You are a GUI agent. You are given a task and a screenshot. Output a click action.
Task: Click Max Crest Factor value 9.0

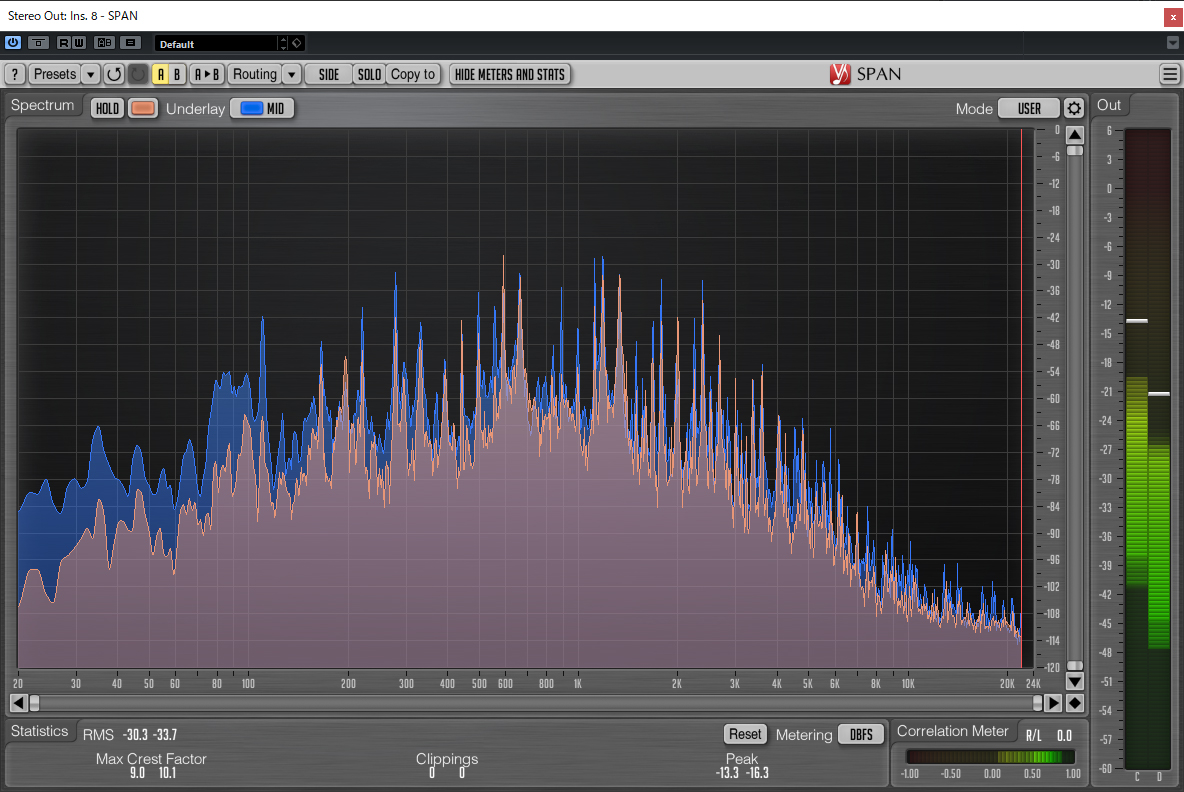click(x=137, y=773)
